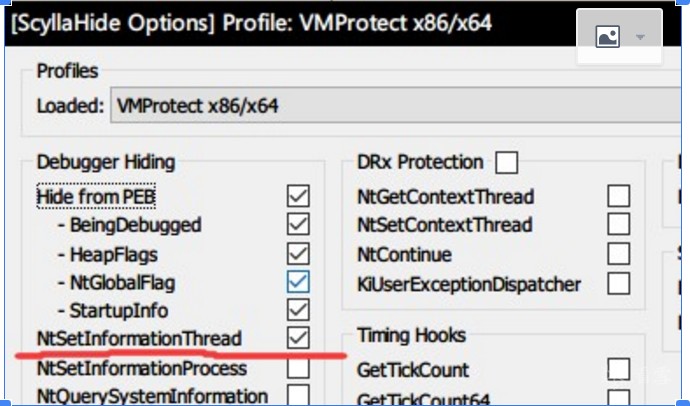
Task: Check the NtQuerySystemInformation option
Action: (298, 397)
